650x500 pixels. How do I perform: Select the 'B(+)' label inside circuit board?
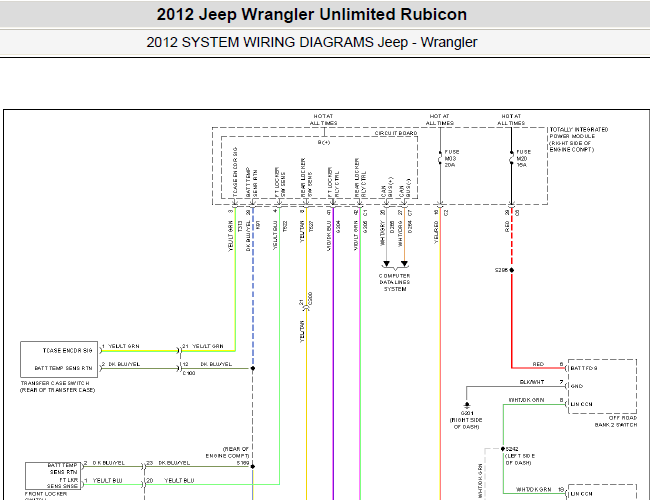click(324, 142)
